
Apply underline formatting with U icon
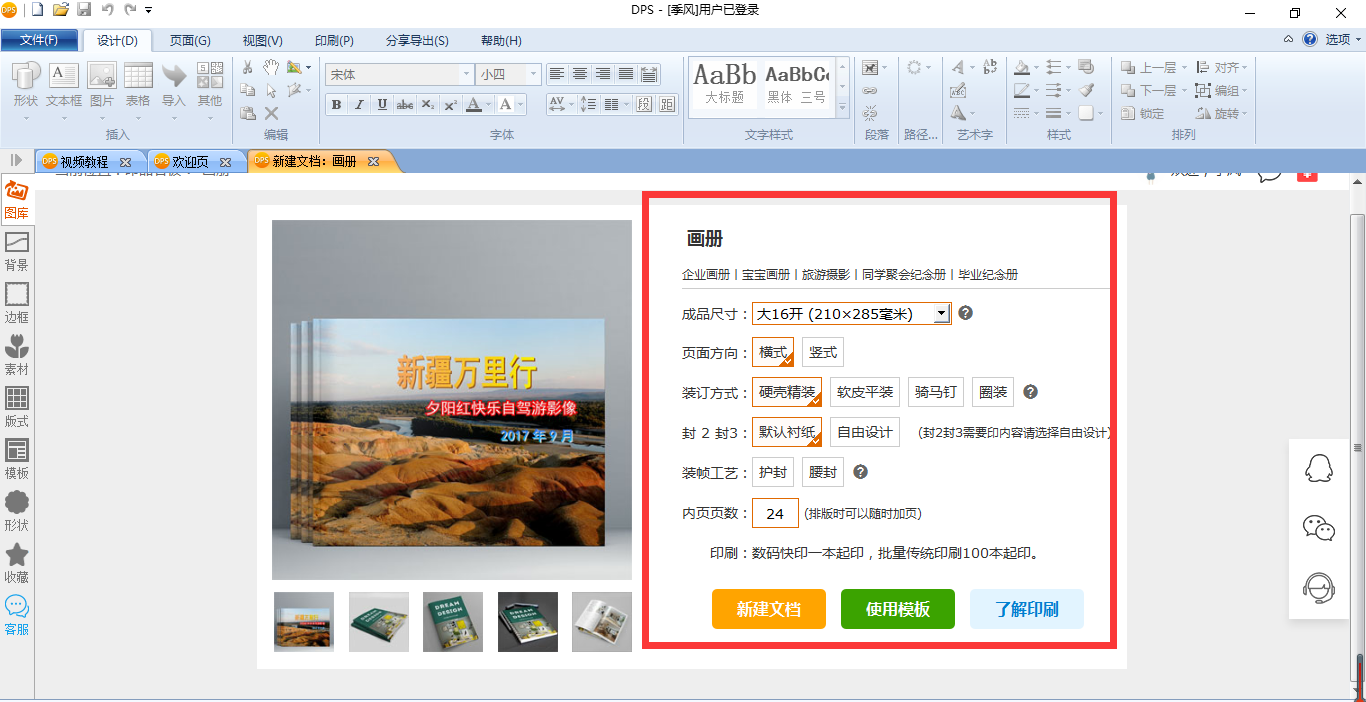click(x=382, y=104)
